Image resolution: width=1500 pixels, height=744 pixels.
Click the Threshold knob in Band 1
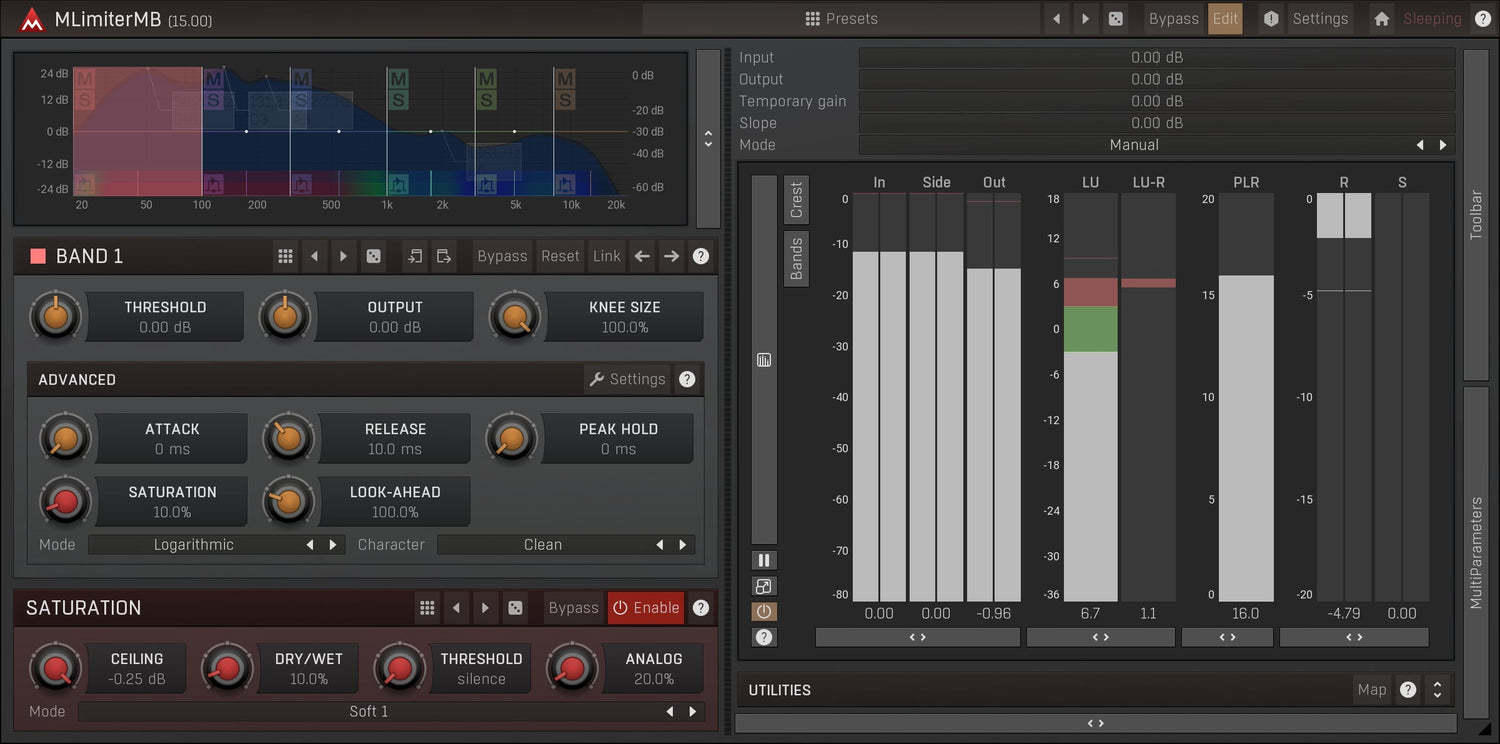pos(55,317)
